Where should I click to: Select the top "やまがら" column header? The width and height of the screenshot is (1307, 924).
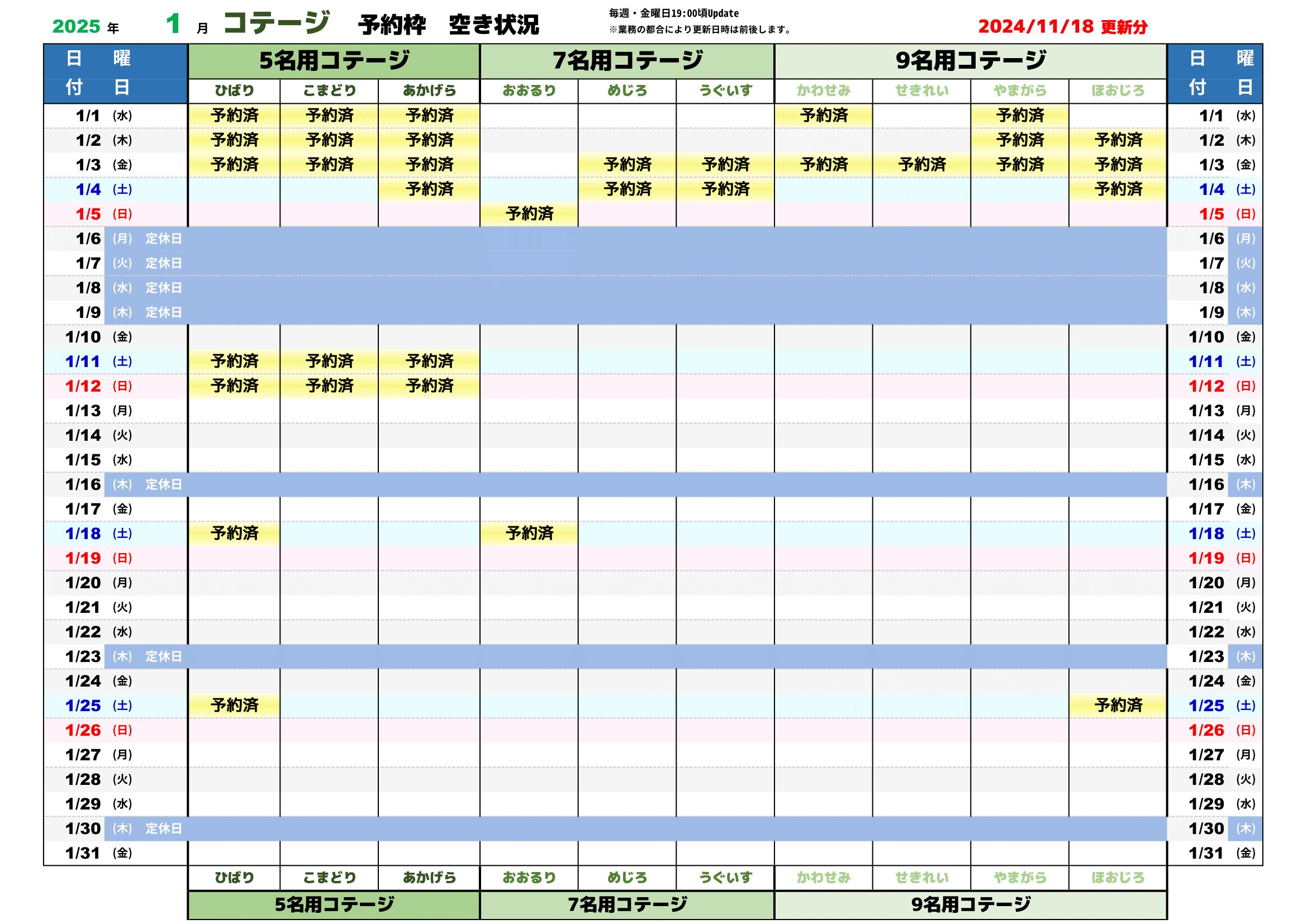click(1020, 91)
